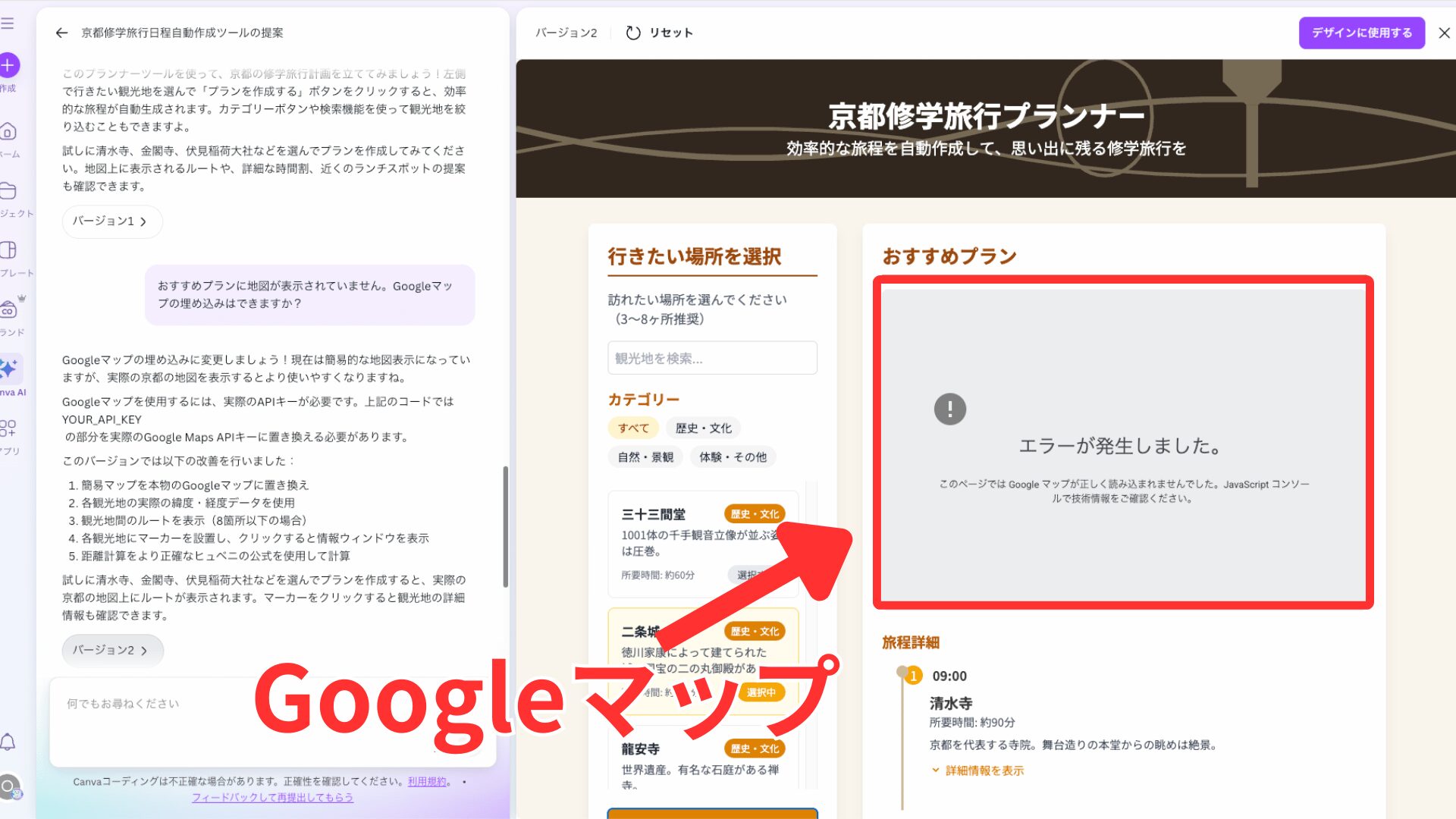Select the 体験・その他 category filter

tap(733, 457)
